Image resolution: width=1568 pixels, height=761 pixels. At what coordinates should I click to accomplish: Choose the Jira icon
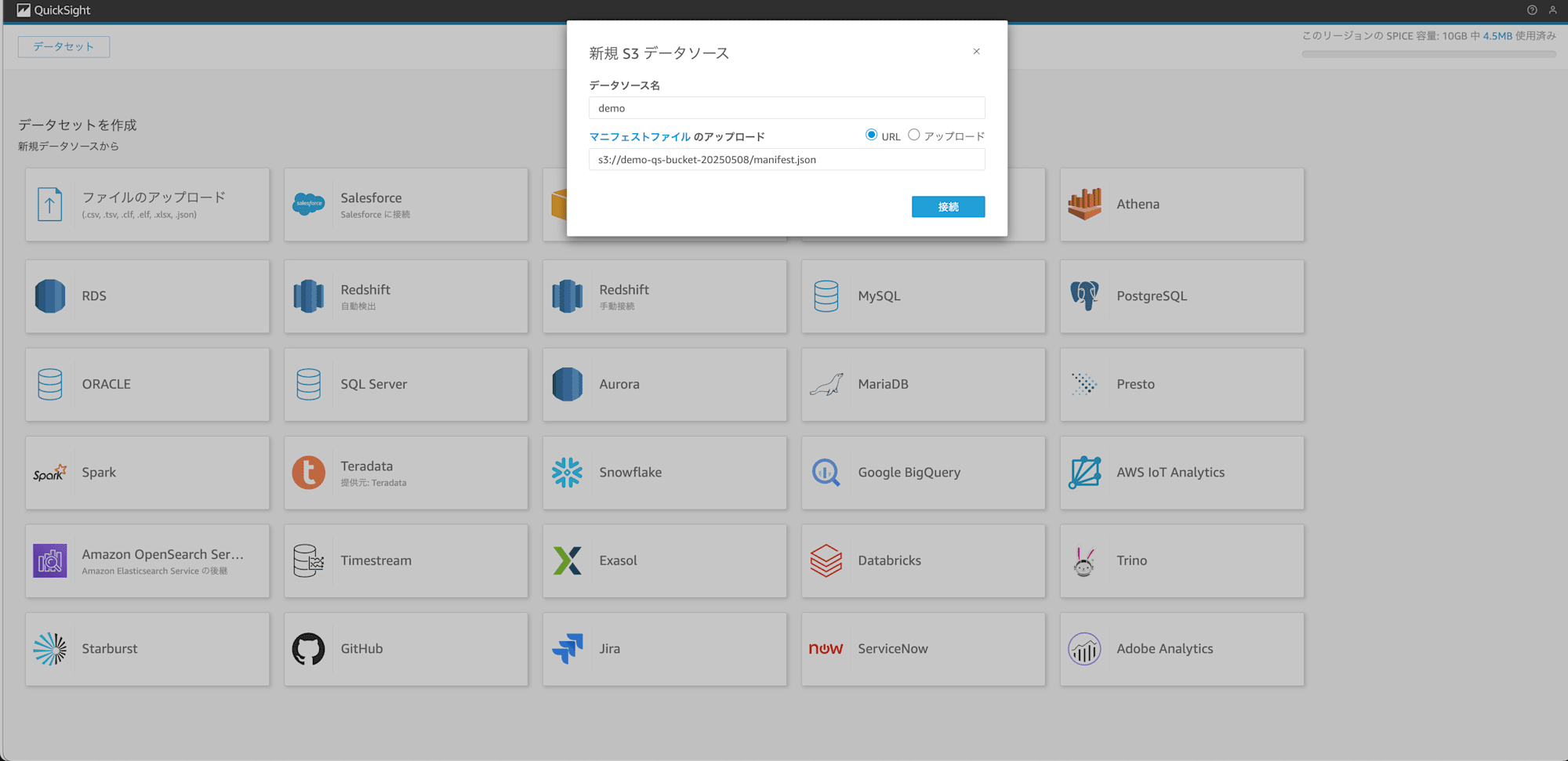coord(567,649)
